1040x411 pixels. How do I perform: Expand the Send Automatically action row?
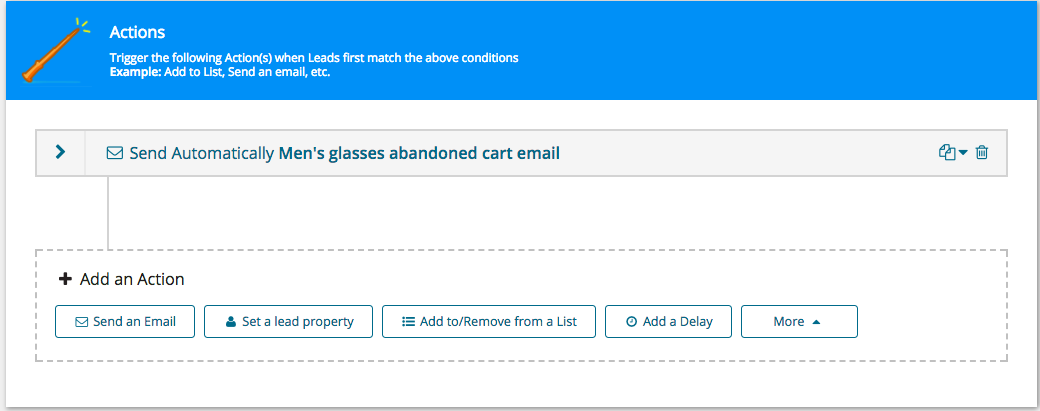pos(60,153)
